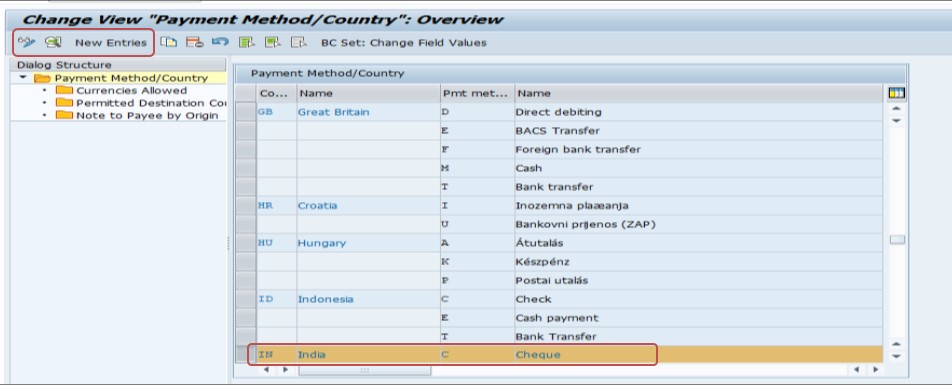Click the GB country code cell
This screenshot has height=385, width=952.
(x=276, y=112)
